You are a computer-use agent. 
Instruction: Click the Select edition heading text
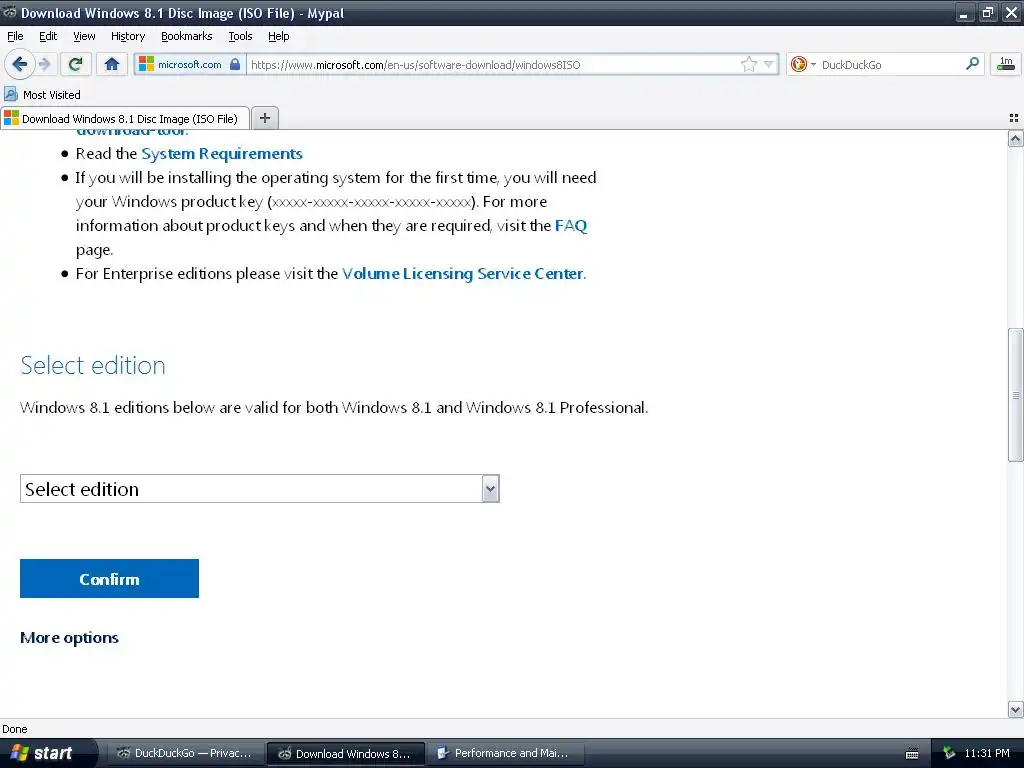(93, 366)
